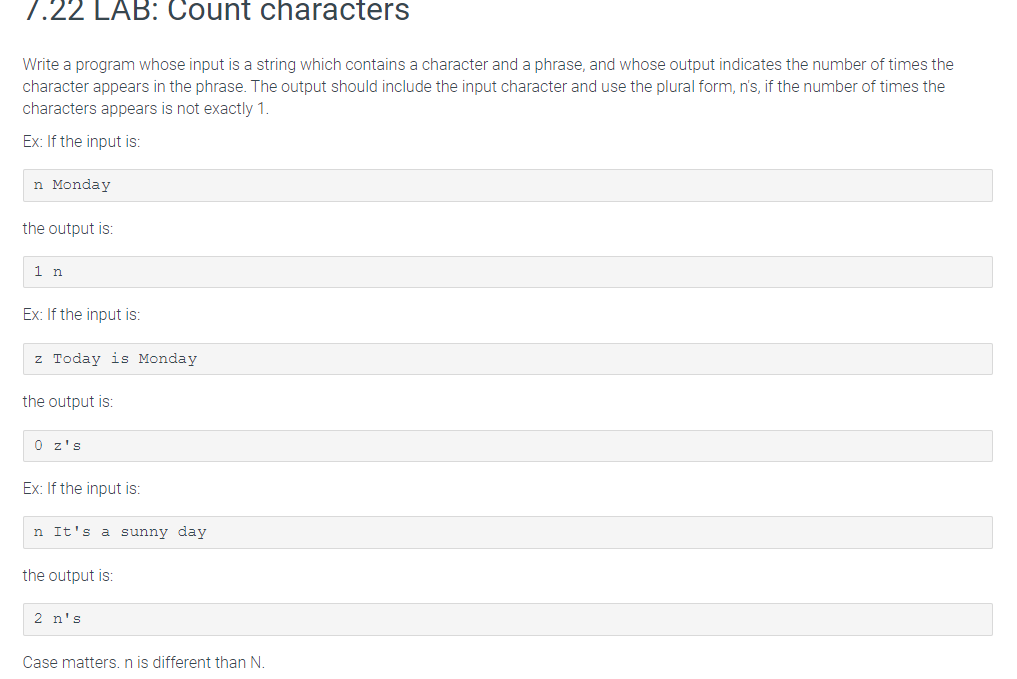This screenshot has height=679, width=1017.
Task: Click the '1 n' output example box
Action: click(x=507, y=272)
